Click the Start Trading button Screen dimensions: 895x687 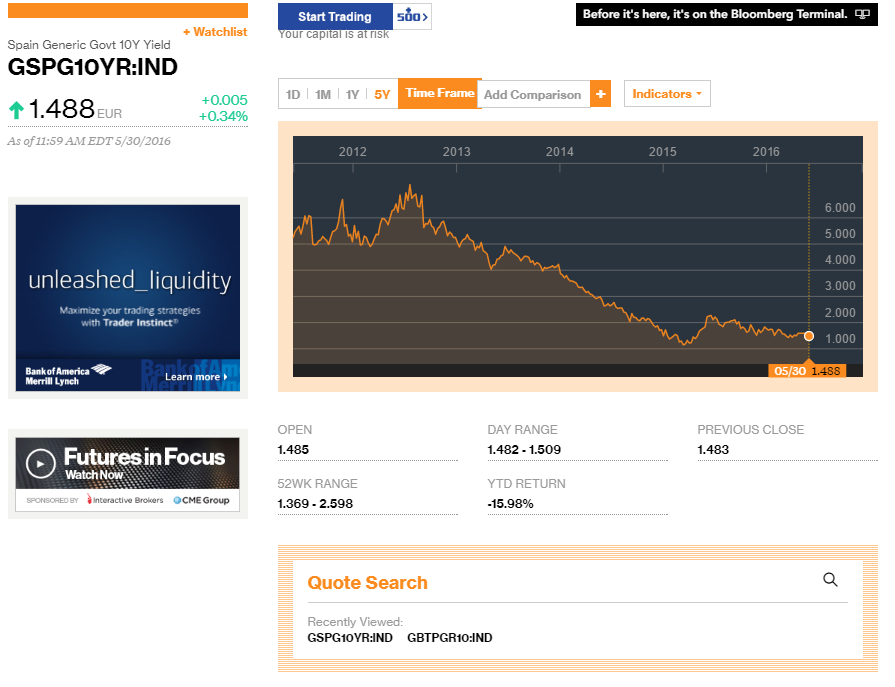coord(335,17)
